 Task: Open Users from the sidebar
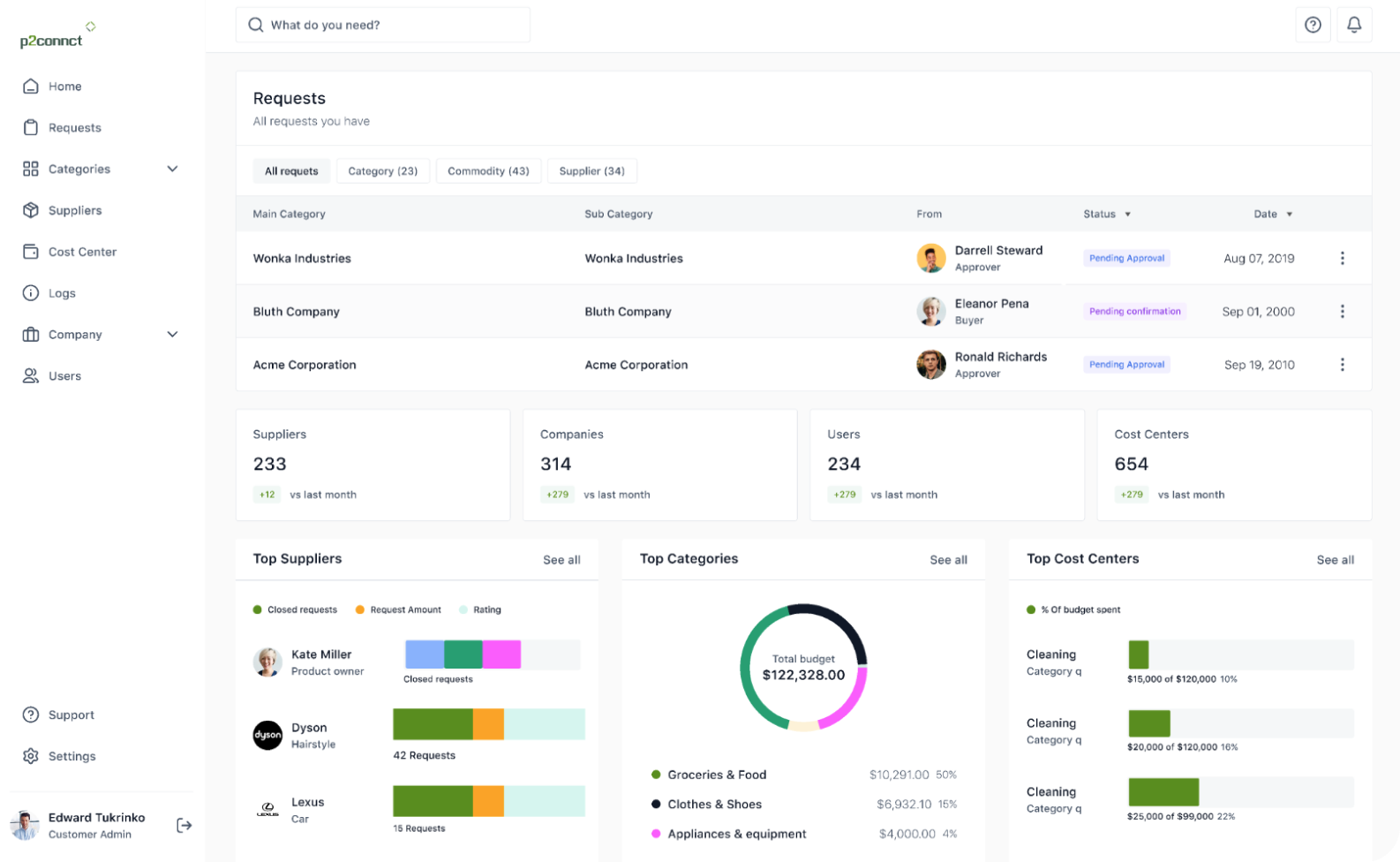pyautogui.click(x=64, y=376)
